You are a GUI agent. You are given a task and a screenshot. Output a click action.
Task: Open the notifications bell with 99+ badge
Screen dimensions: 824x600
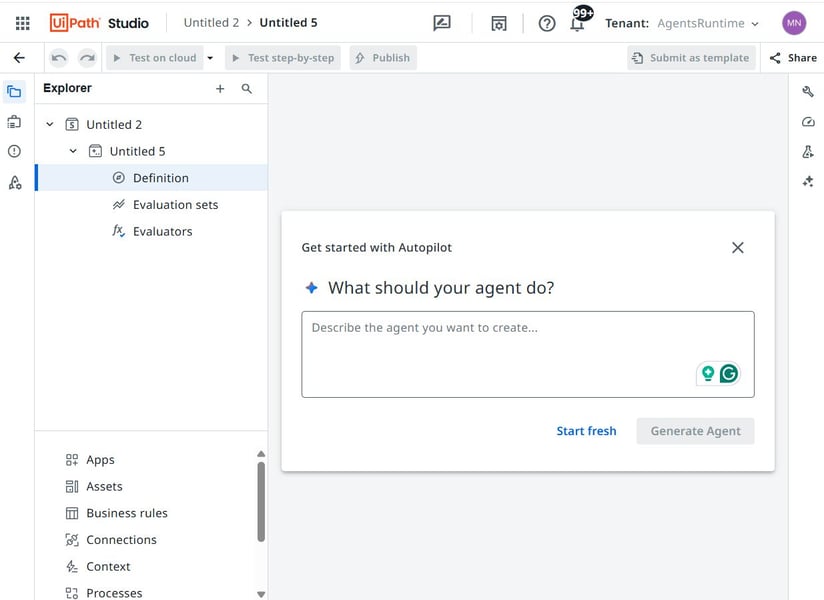point(578,21)
